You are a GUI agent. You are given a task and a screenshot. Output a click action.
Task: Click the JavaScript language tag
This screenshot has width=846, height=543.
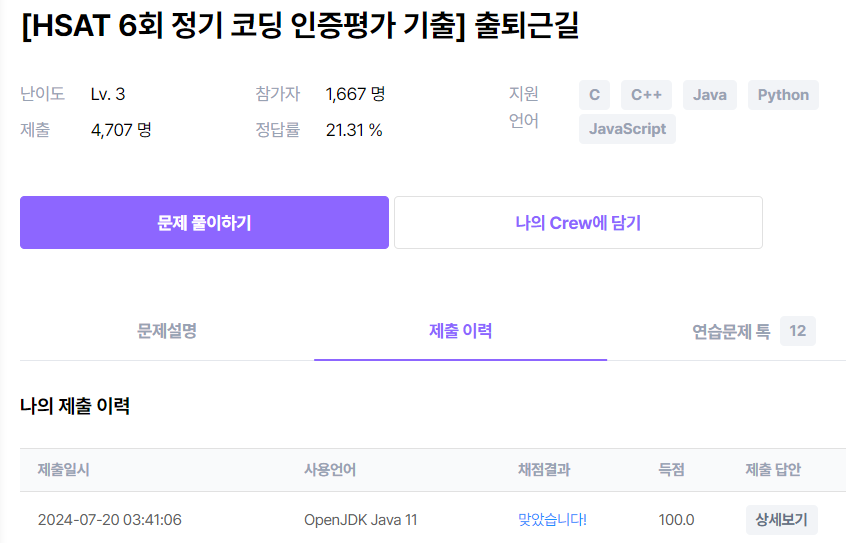click(x=627, y=129)
